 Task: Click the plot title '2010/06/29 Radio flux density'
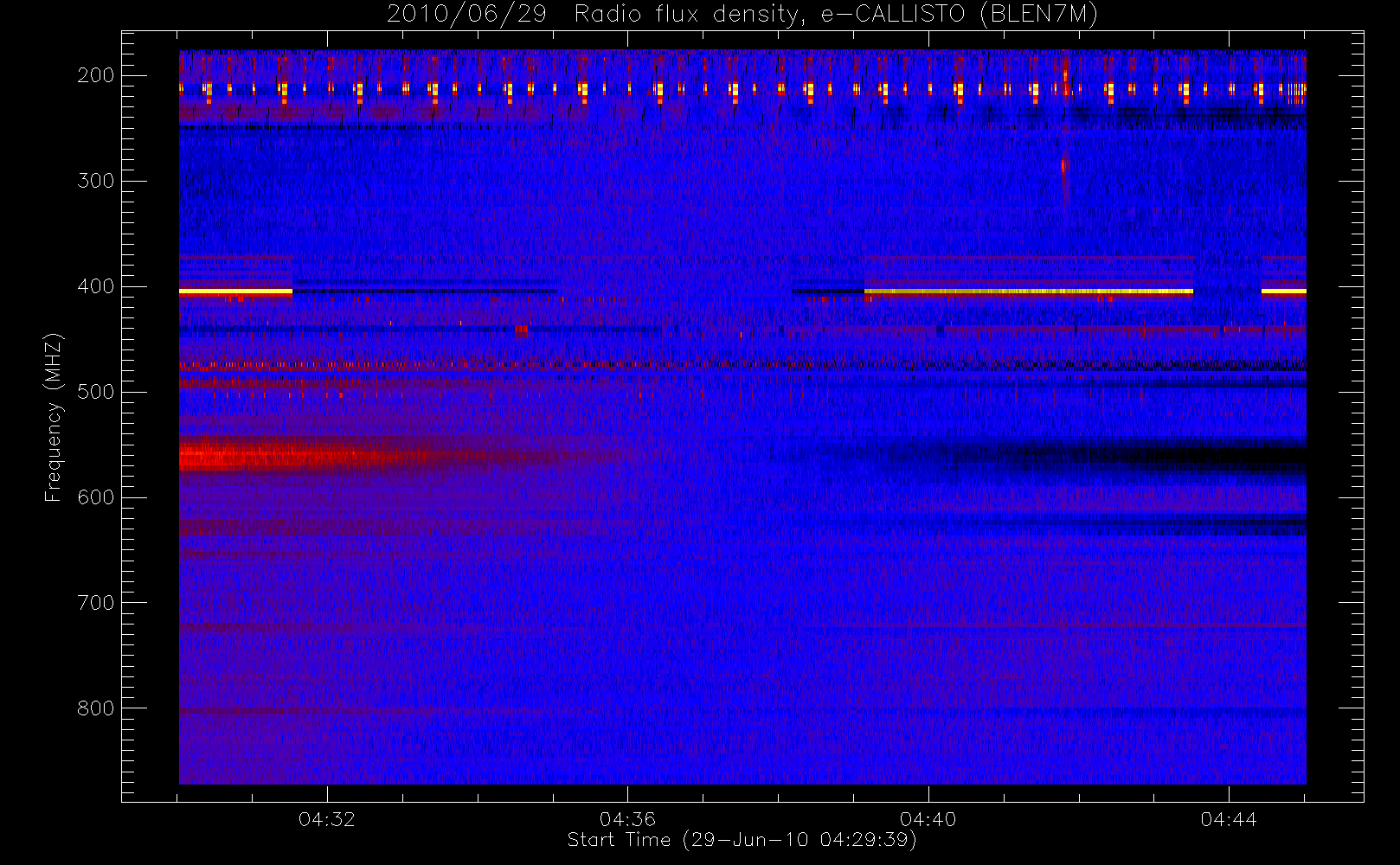click(742, 15)
